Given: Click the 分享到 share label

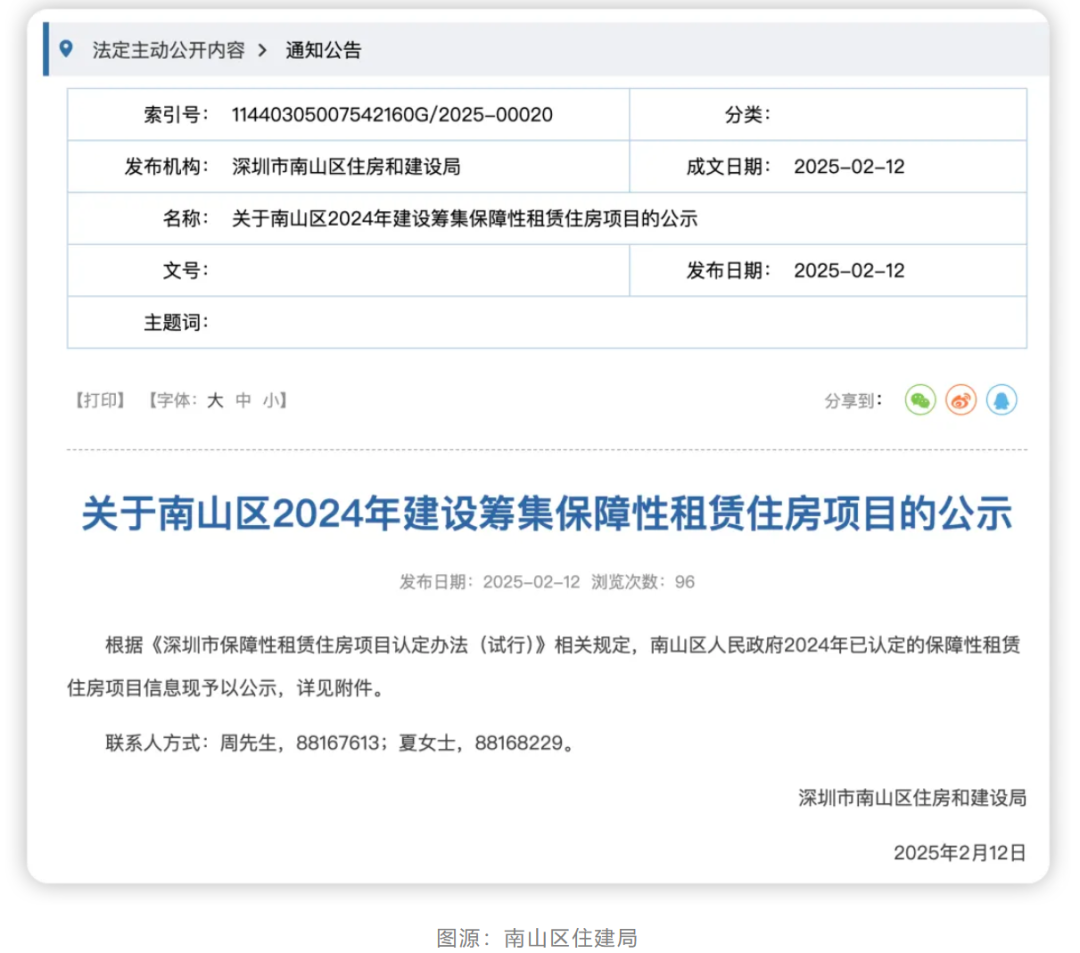Looking at the screenshot, I should [852, 400].
